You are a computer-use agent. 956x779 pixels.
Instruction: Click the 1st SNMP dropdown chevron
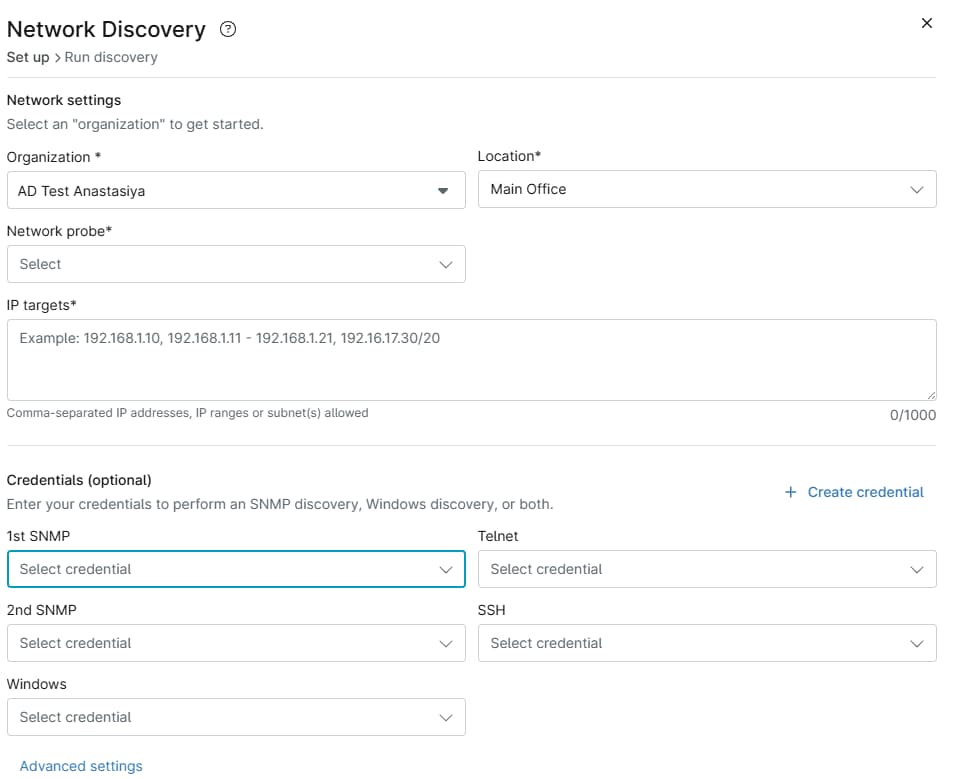[x=446, y=568]
